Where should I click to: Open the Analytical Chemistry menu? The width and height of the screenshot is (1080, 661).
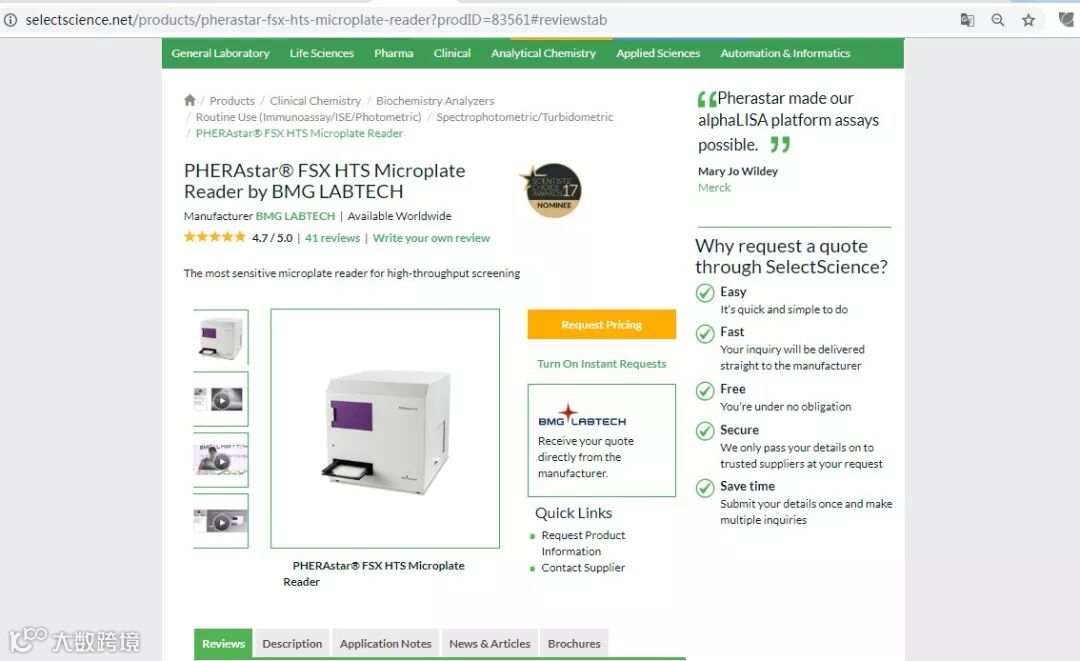[x=543, y=53]
